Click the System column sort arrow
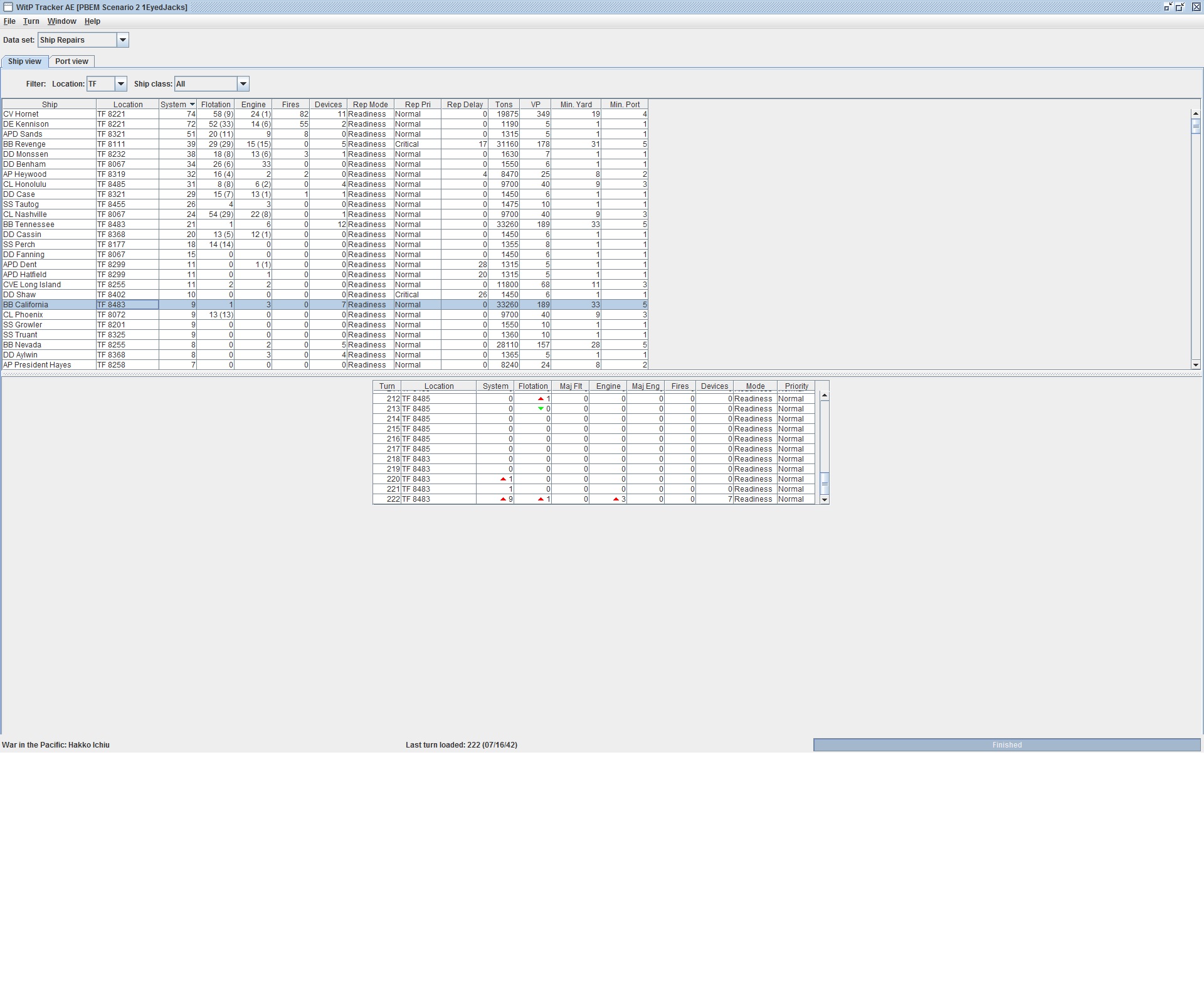 point(192,105)
